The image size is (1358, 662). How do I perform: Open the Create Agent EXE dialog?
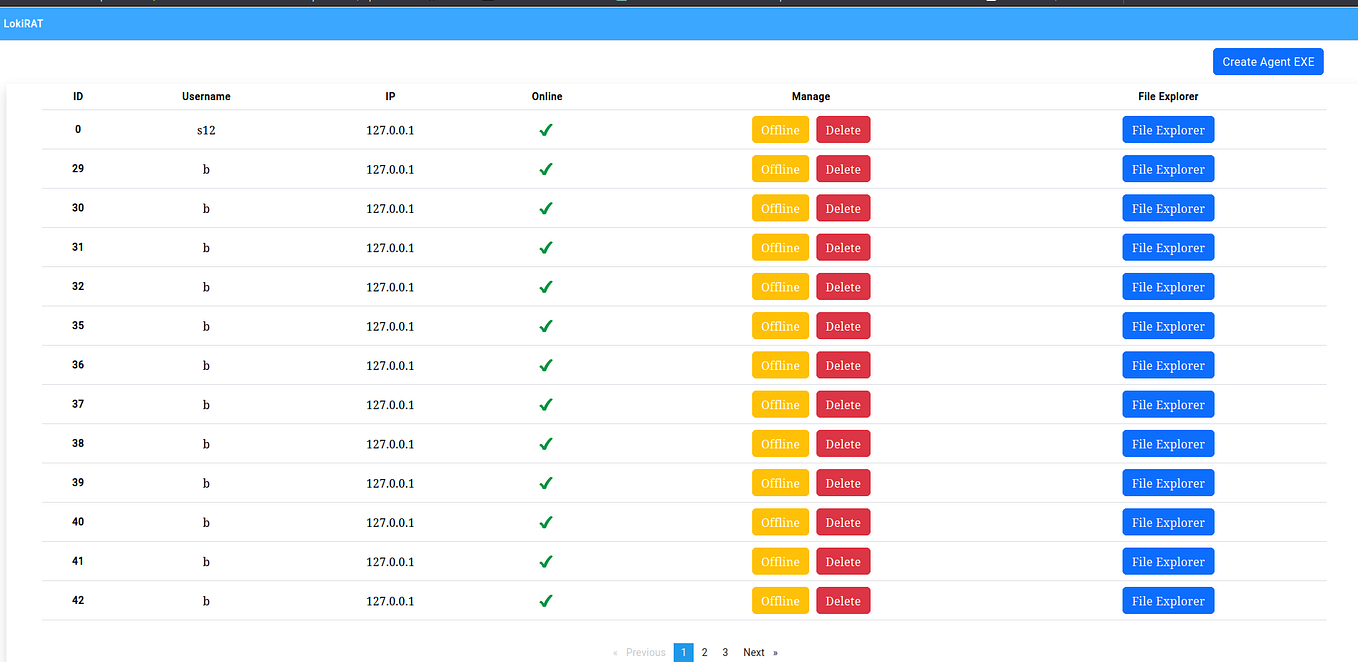[x=1268, y=61]
